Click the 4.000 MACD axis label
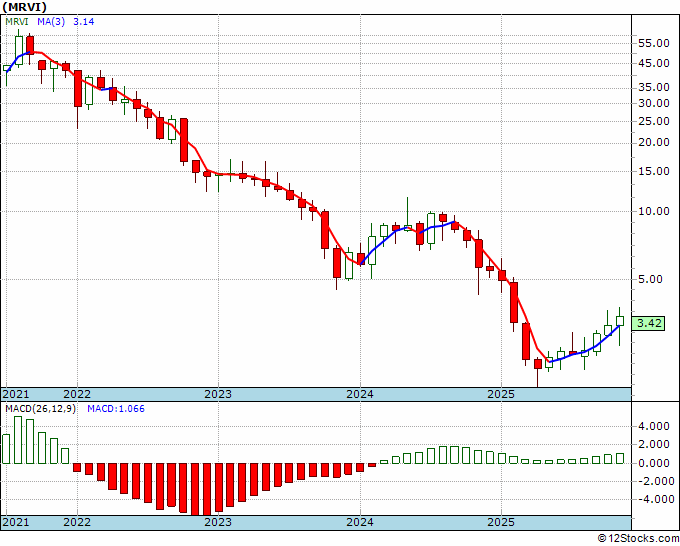Viewport: 680px width, 546px height. pyautogui.click(x=654, y=426)
